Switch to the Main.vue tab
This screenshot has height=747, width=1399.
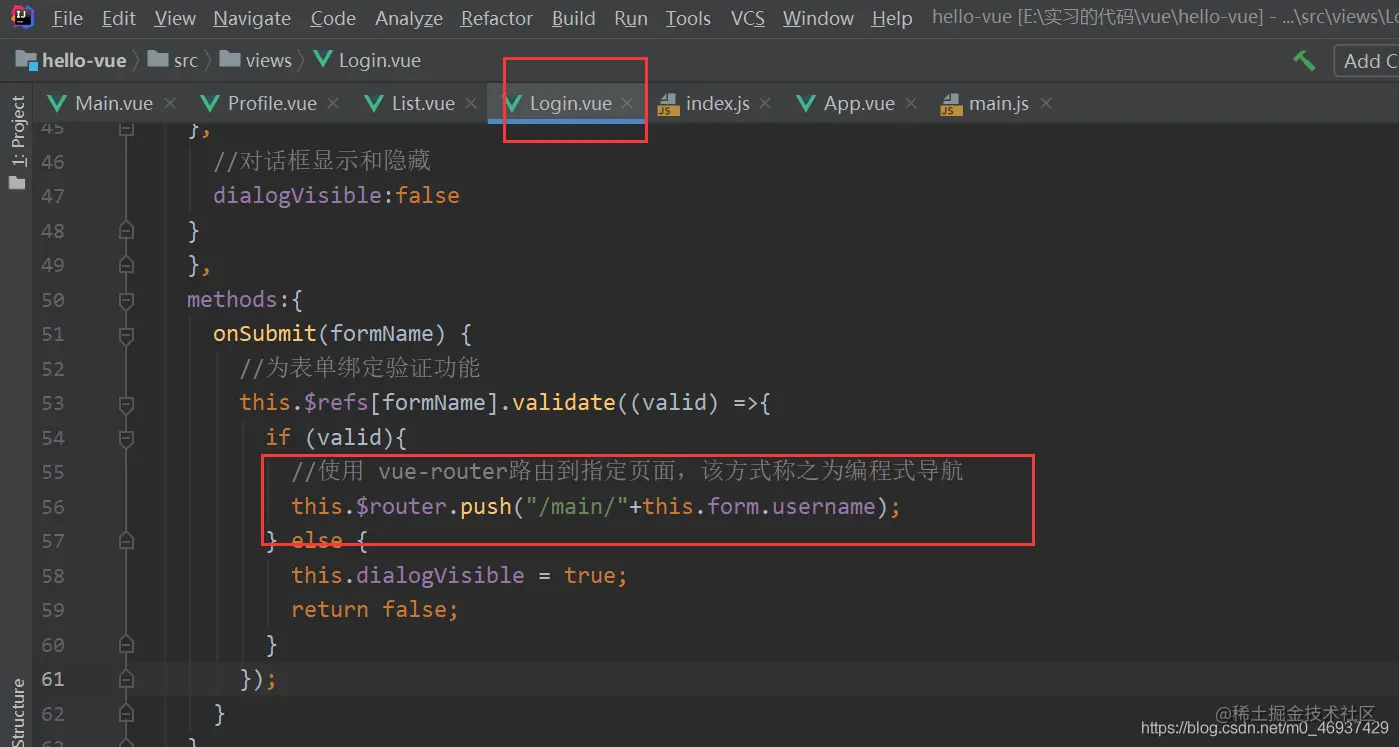coord(114,103)
